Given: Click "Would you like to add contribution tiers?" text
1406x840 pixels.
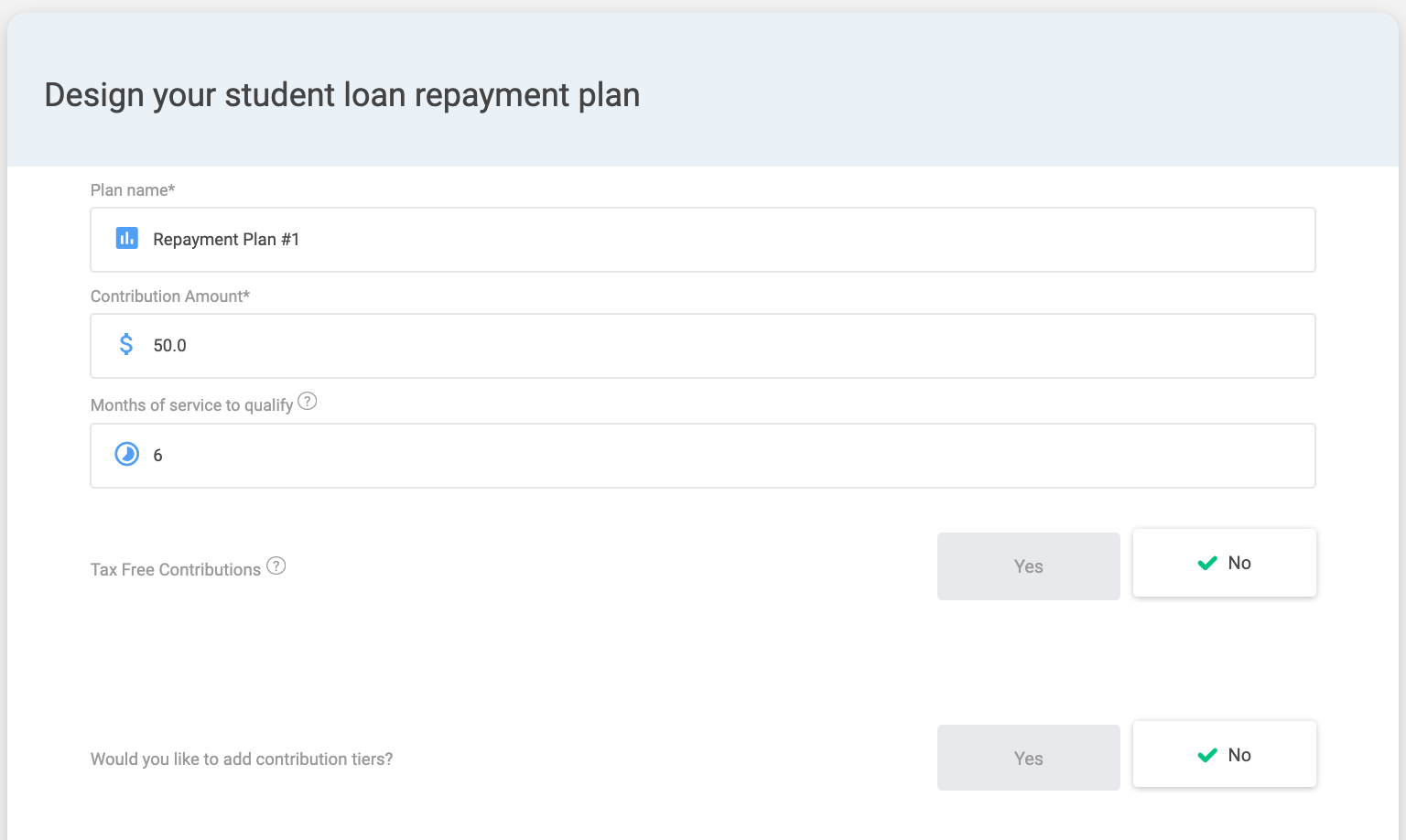Looking at the screenshot, I should pos(242,759).
